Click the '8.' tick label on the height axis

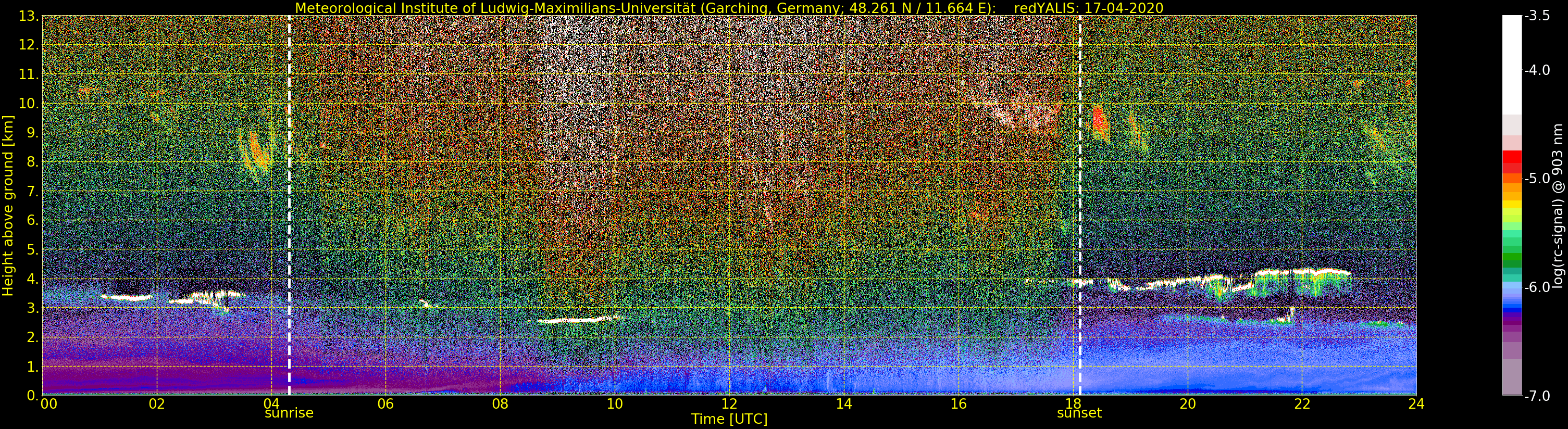coord(32,162)
